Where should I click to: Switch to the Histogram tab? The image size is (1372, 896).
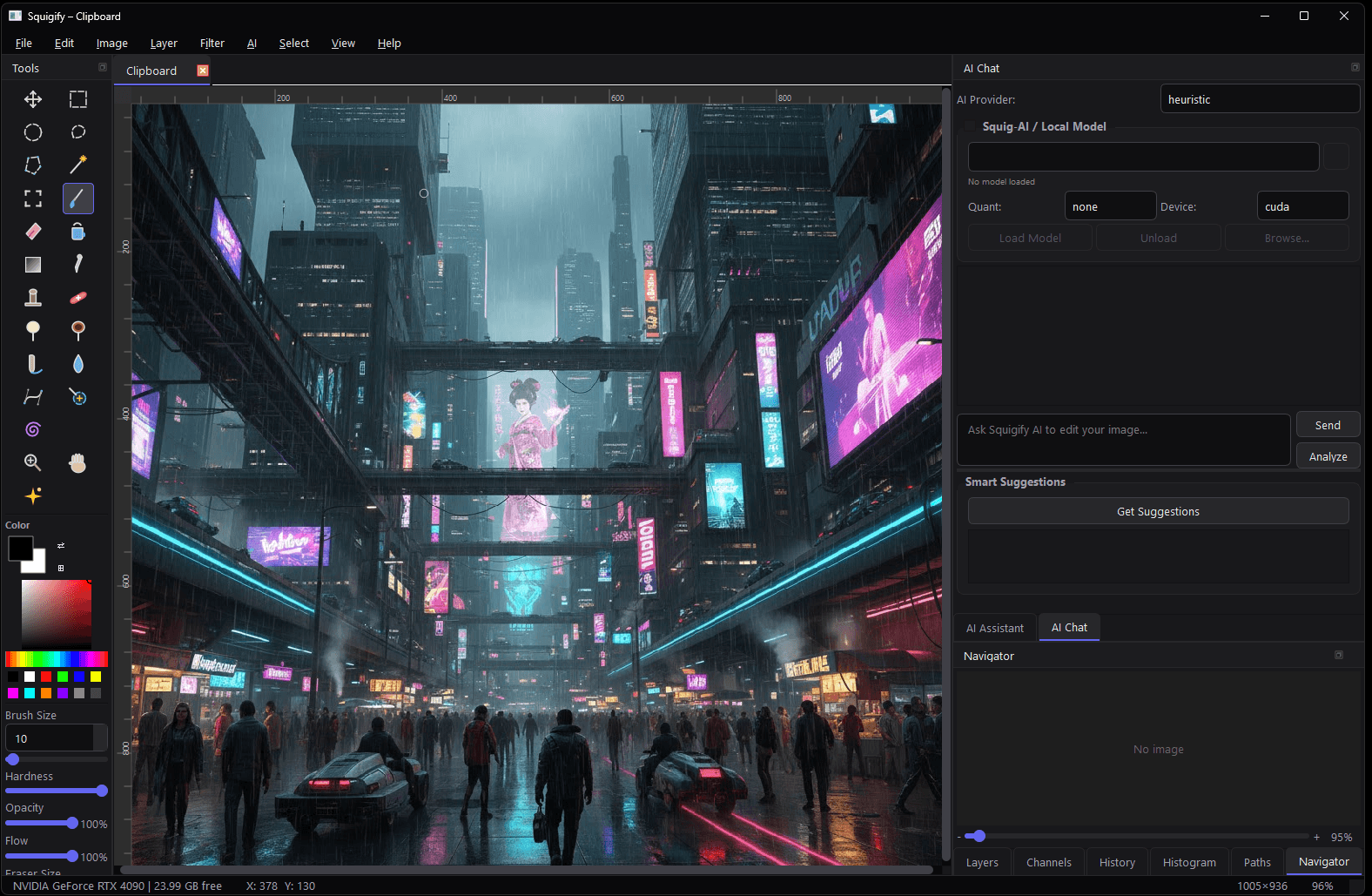click(1189, 862)
